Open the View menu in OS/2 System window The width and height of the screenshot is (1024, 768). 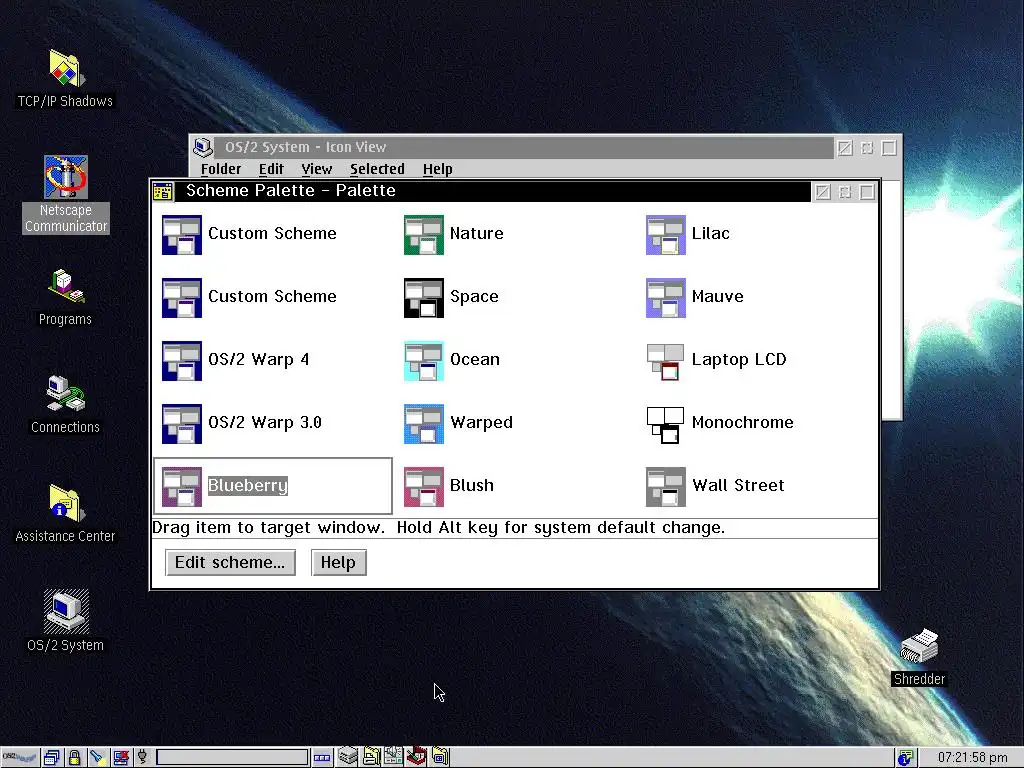pyautogui.click(x=317, y=169)
